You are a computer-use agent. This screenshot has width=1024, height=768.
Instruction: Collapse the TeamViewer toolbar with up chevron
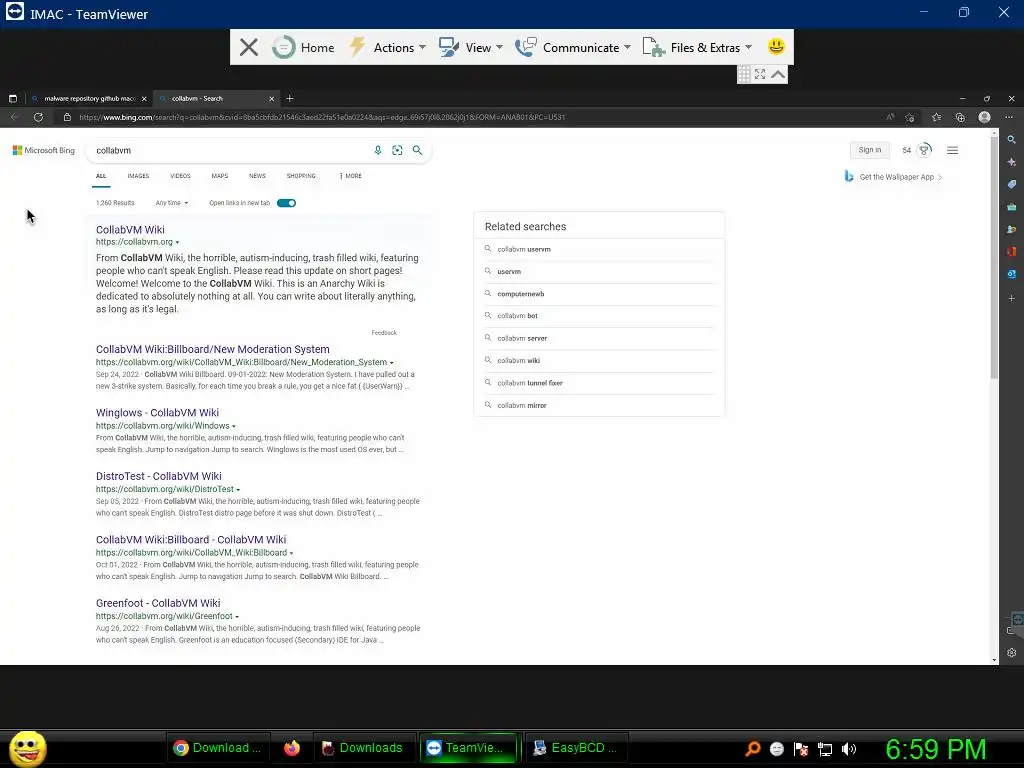[x=778, y=74]
